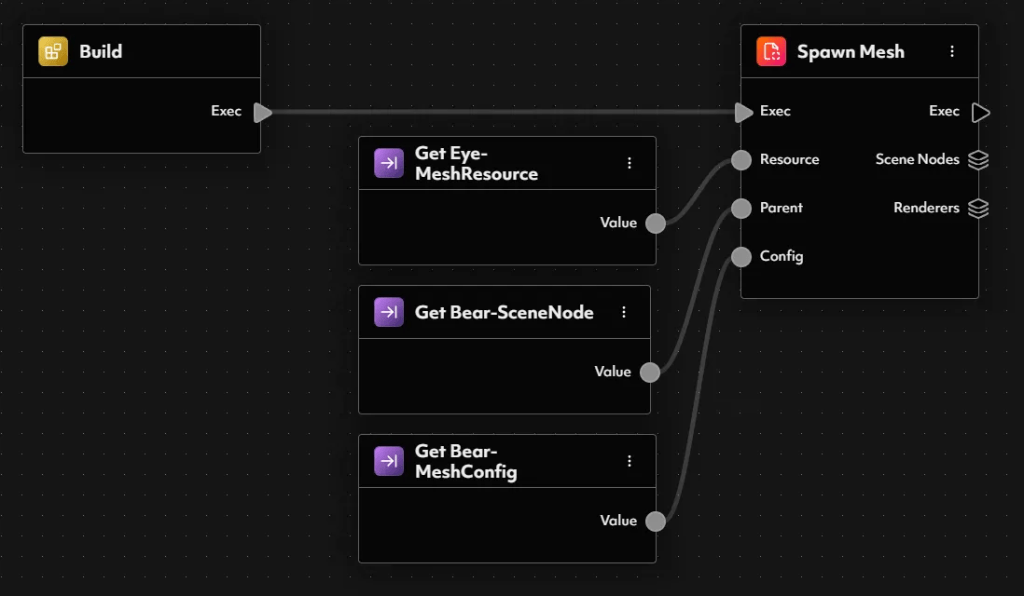Screen dimensions: 1024x596
Task: Select the Get Bear-MeshConfig node title
Action: (466, 461)
